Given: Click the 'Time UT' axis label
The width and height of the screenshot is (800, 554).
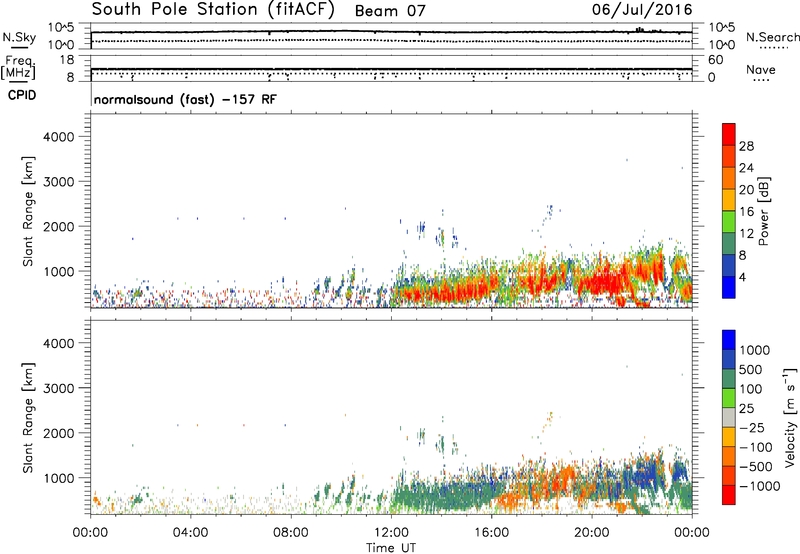Looking at the screenshot, I should (x=391, y=548).
